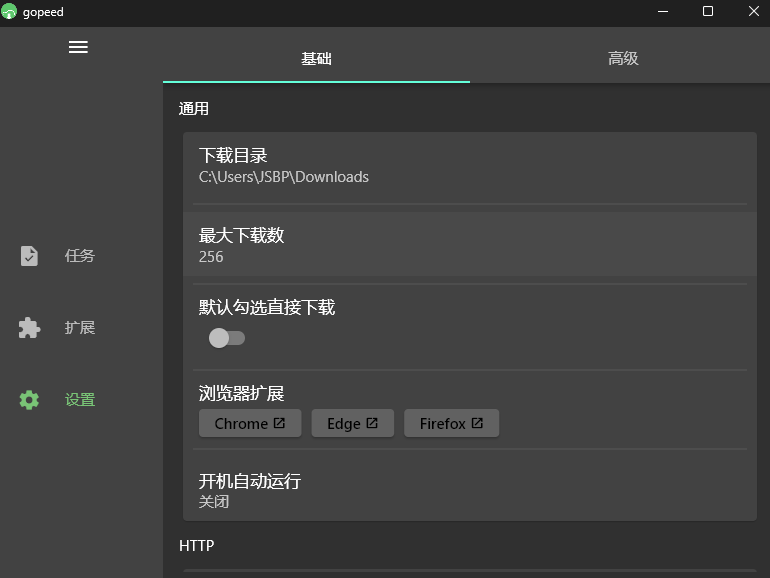The width and height of the screenshot is (770, 578).
Task: Click the external link icon on Edge button
Action: coord(372,423)
